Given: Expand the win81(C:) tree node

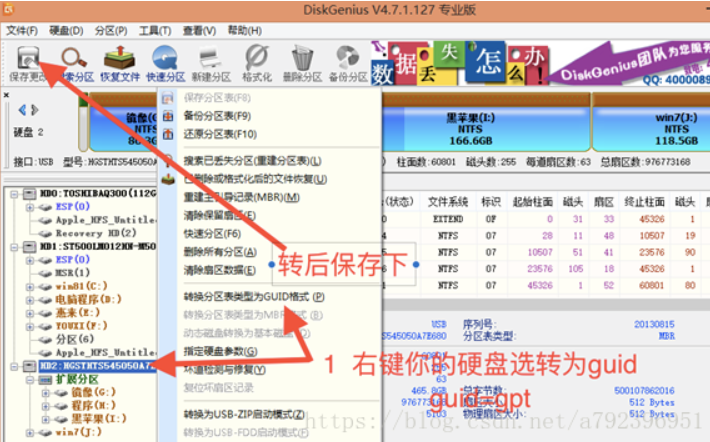Looking at the screenshot, I should coord(30,287).
